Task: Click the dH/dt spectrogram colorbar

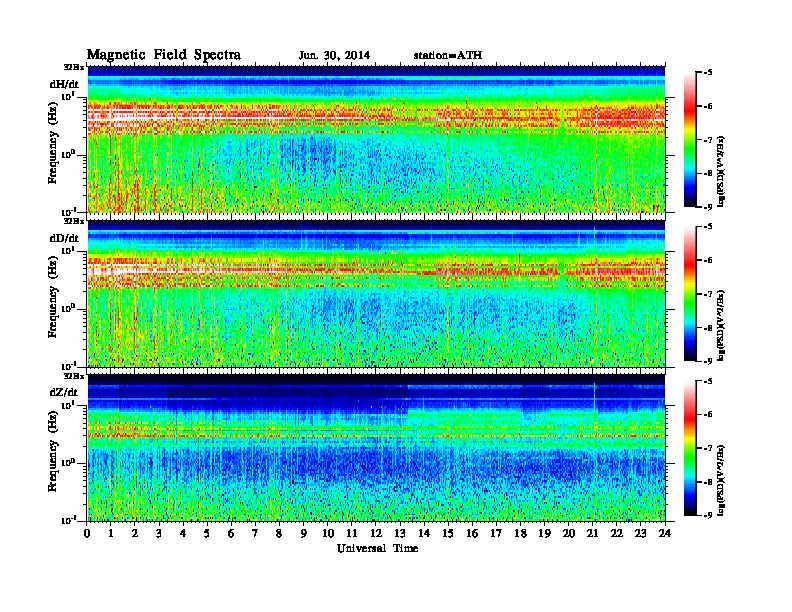Action: (x=690, y=139)
